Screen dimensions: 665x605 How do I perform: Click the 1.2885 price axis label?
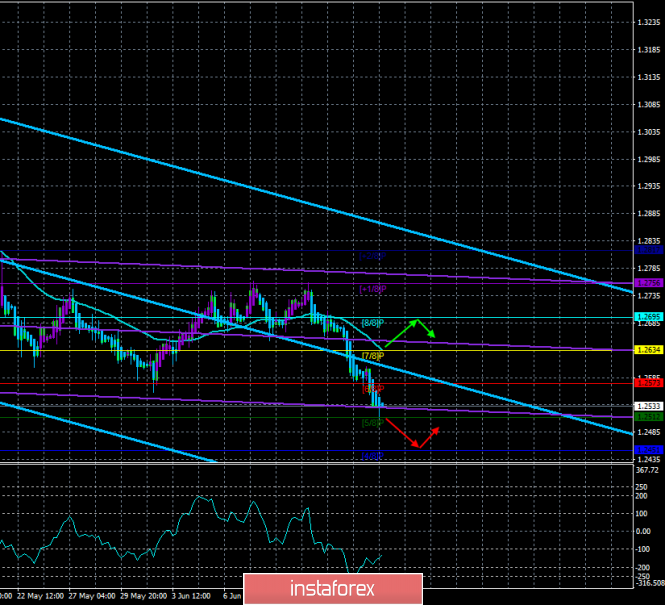coord(649,213)
